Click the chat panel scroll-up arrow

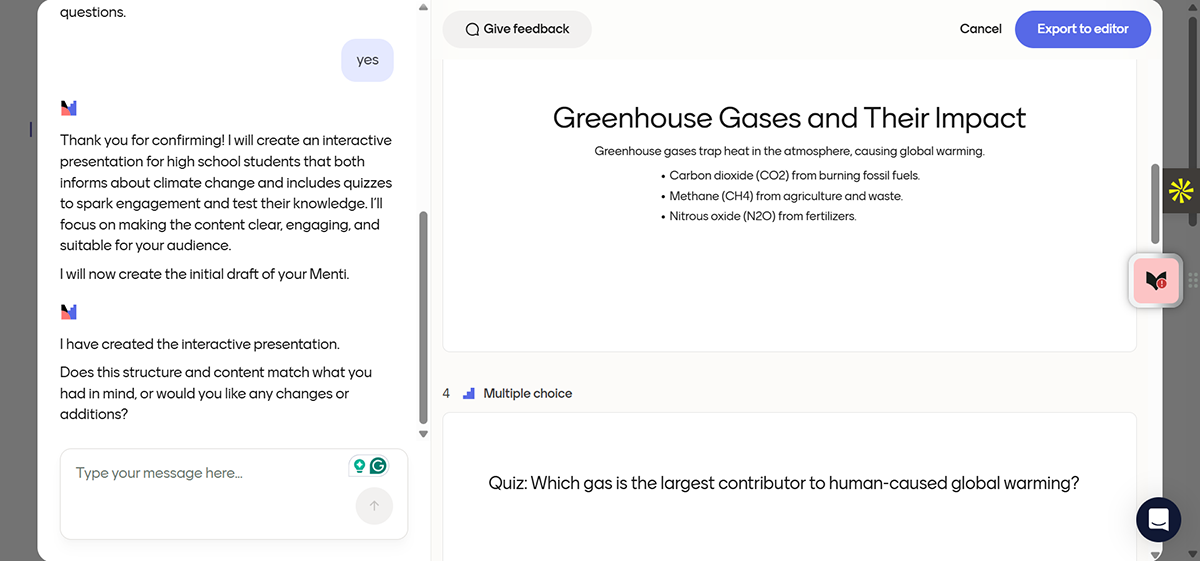tap(423, 8)
